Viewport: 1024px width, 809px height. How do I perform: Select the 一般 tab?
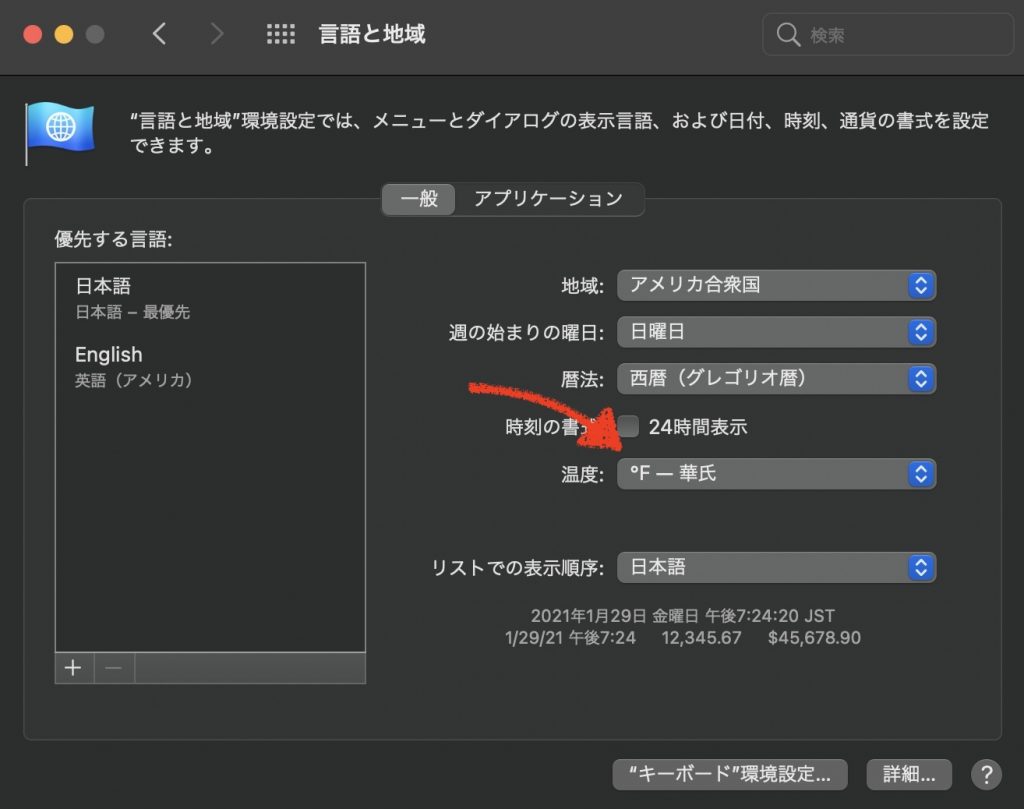pos(419,199)
